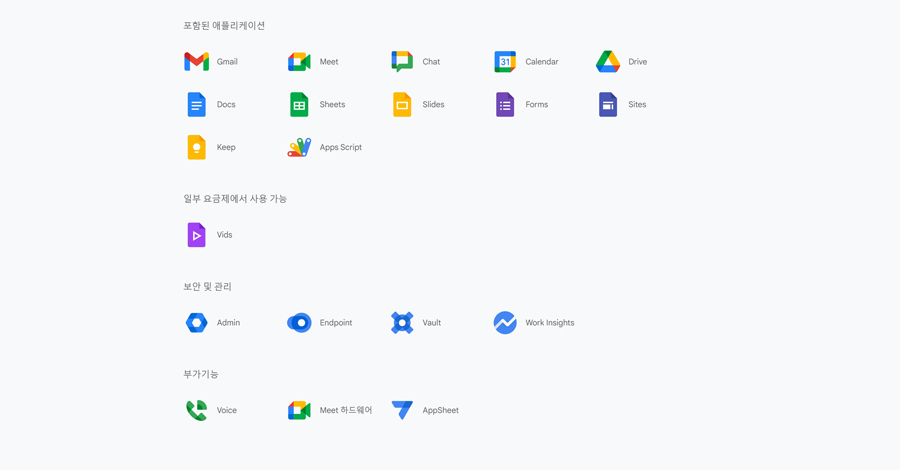Open the Admin hexagon icon
Viewport: 900px width, 470px height.
point(196,323)
